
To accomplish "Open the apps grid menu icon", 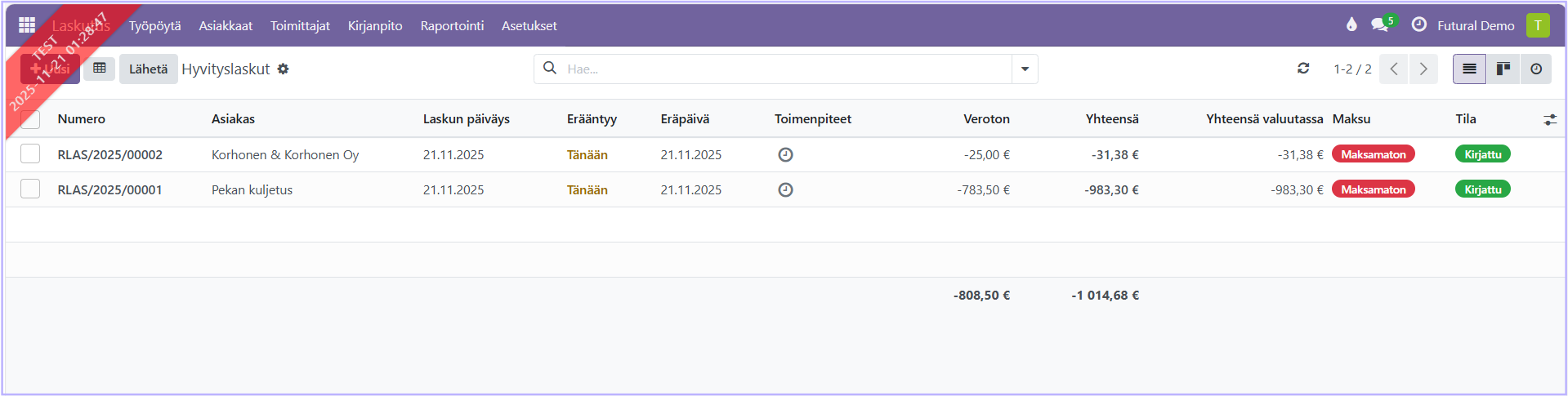I will coord(27,25).
